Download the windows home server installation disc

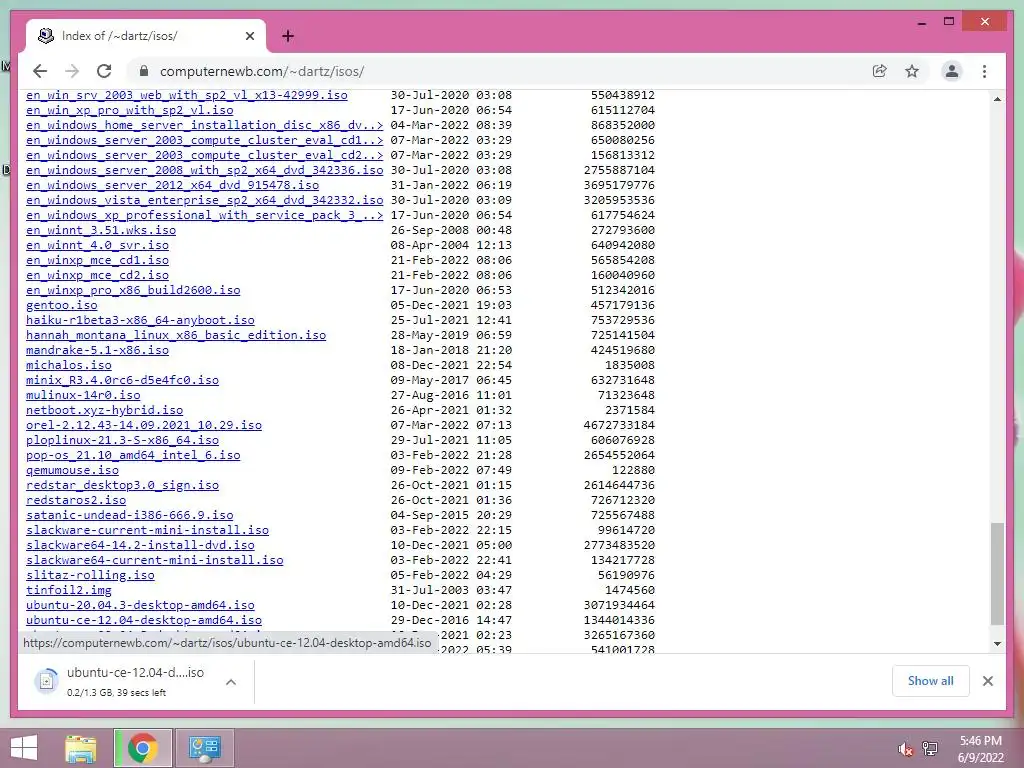(204, 125)
